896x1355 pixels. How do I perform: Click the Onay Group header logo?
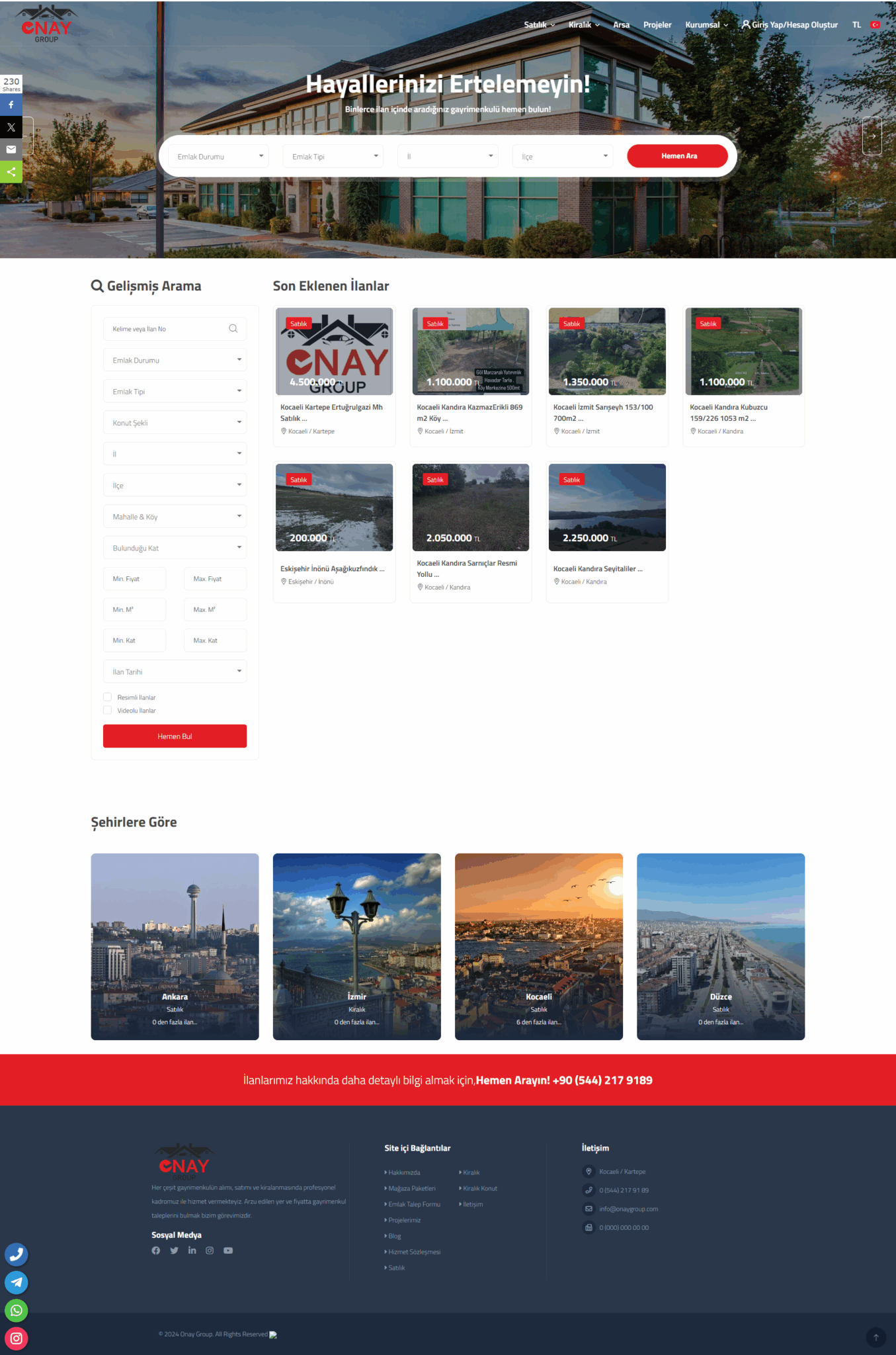46,24
